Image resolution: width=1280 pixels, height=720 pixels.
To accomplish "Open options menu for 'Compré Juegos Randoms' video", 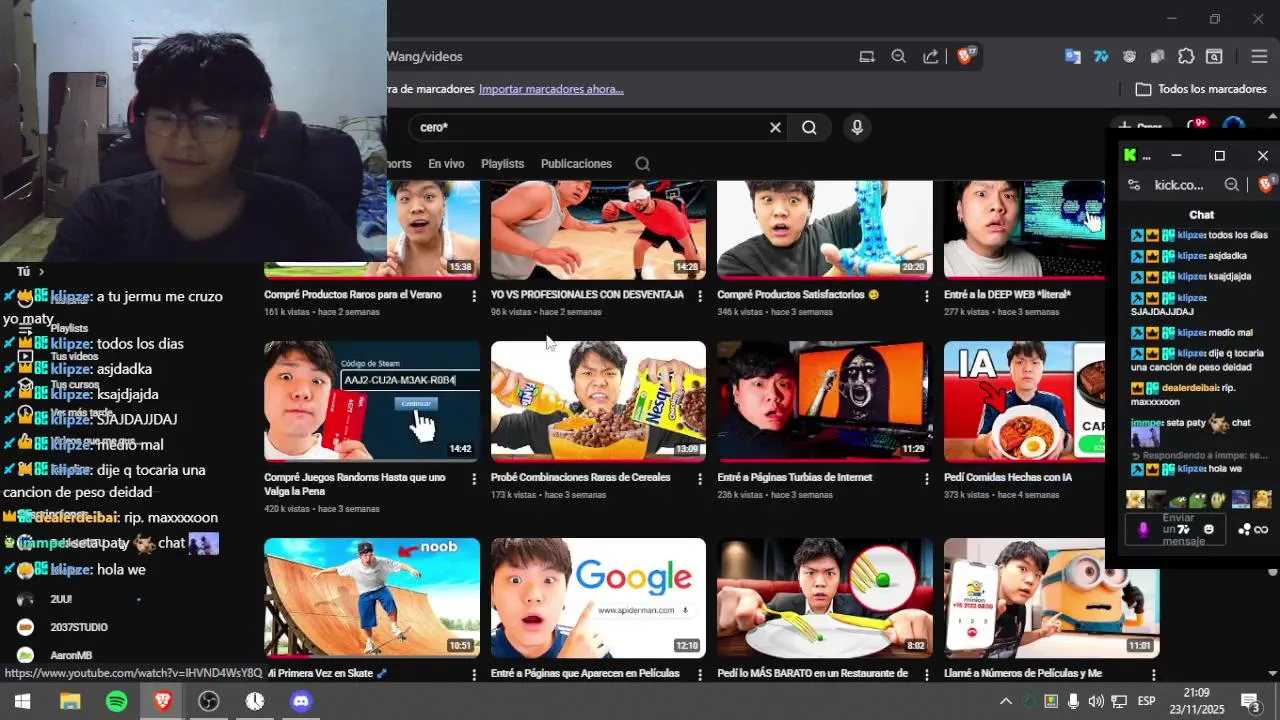I will point(474,479).
